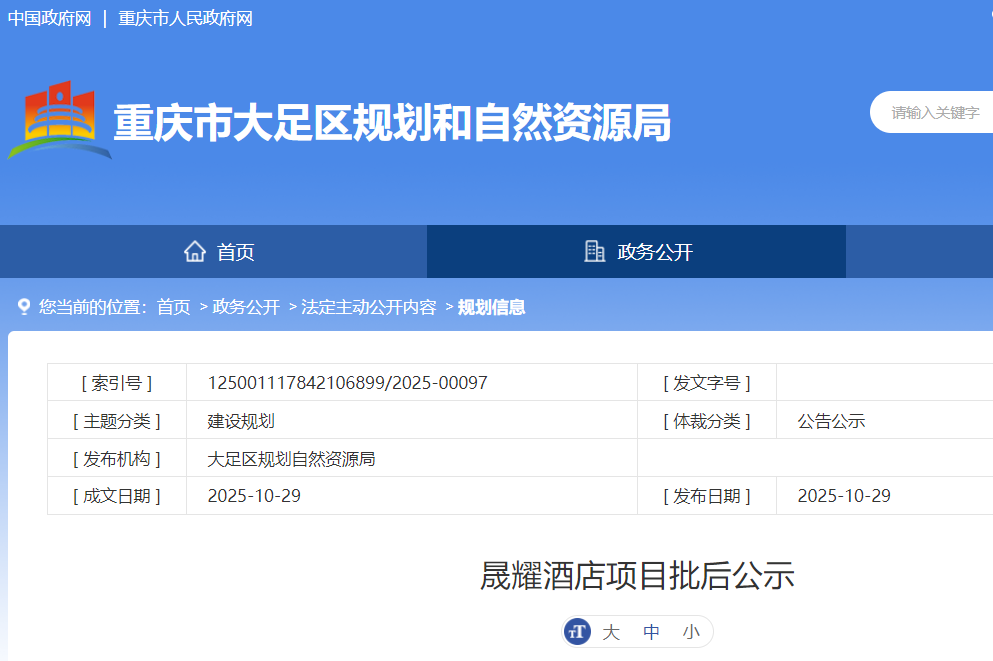993x661 pixels.
Task: Visit the 中国政府网 top link
Action: 49,18
